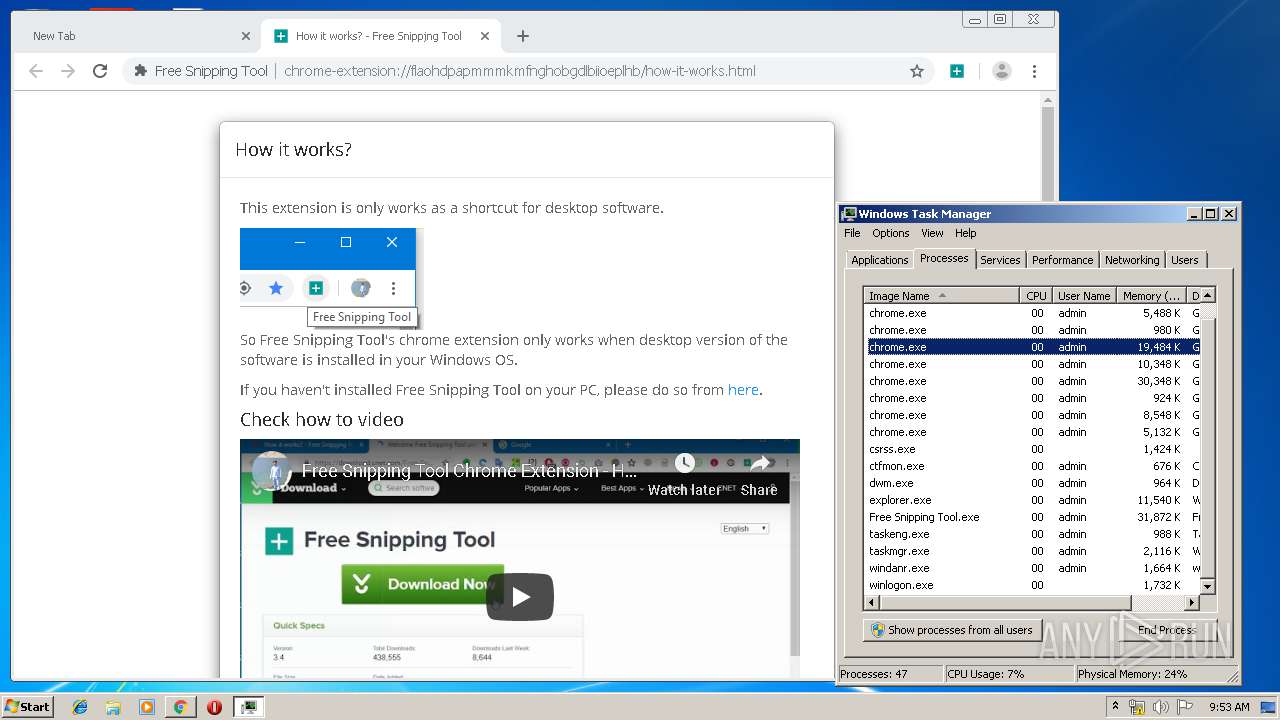Show hidden system tray icons
The height and width of the screenshot is (720, 1280).
pyautogui.click(x=1116, y=707)
